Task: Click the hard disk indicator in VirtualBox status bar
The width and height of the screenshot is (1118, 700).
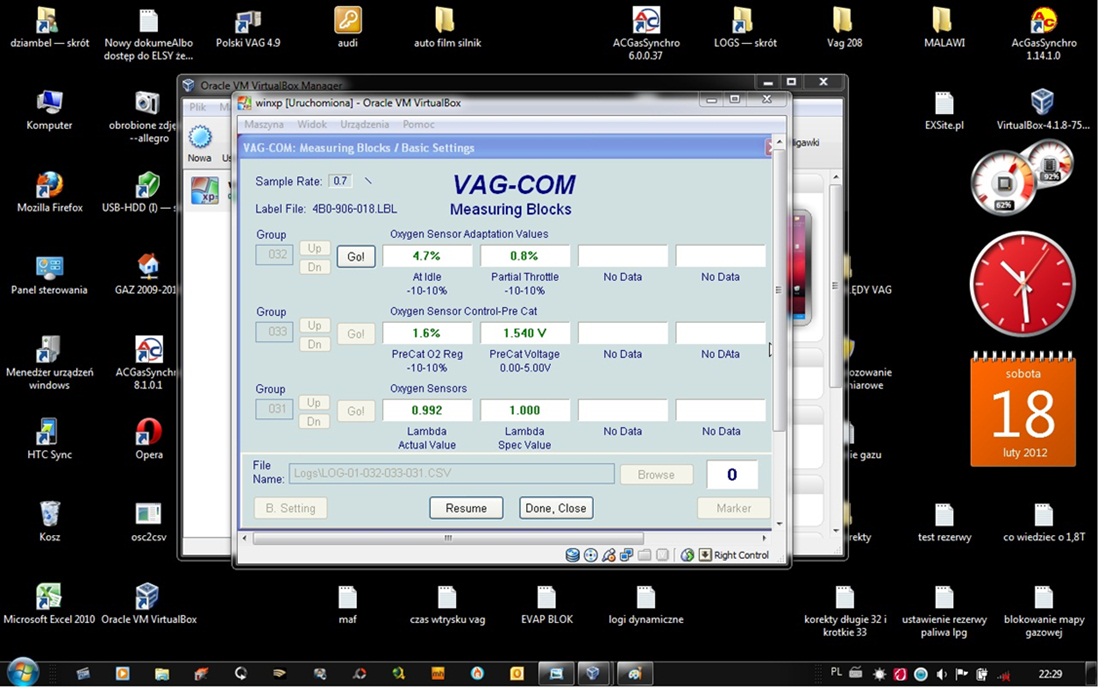Action: point(572,555)
